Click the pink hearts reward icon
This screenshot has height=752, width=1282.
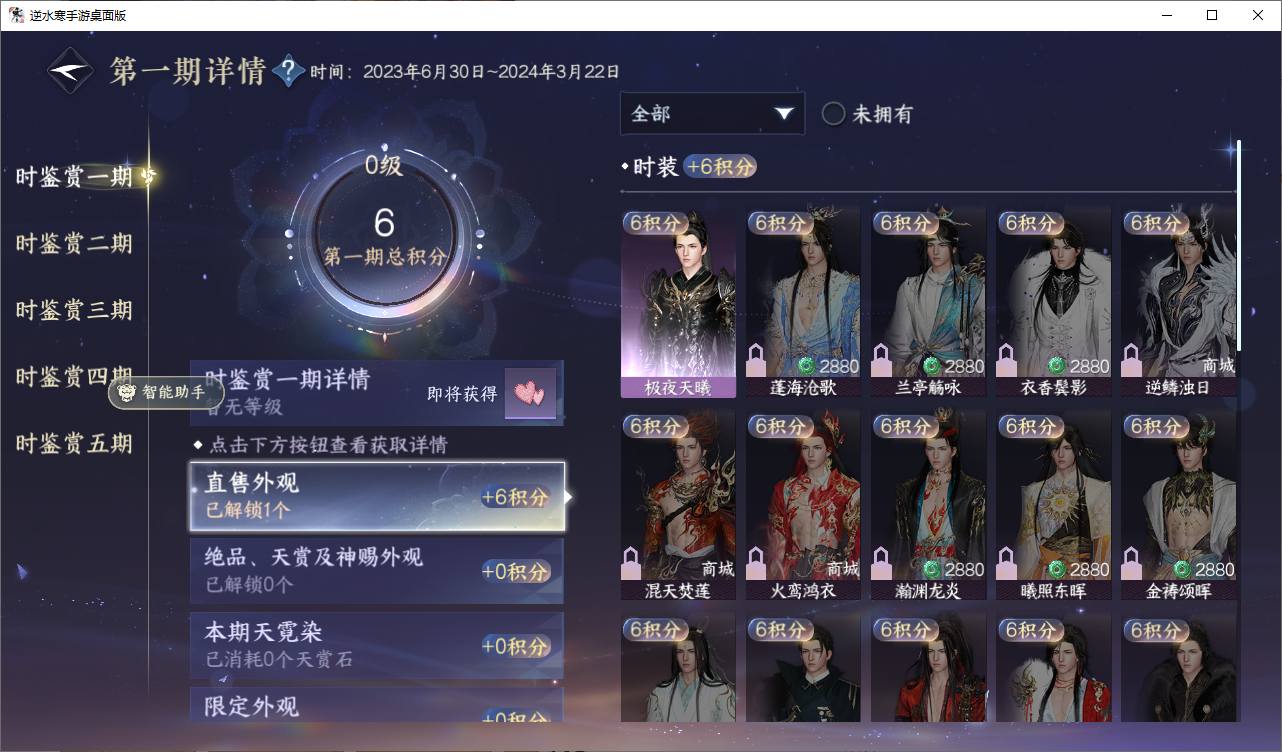pos(530,394)
